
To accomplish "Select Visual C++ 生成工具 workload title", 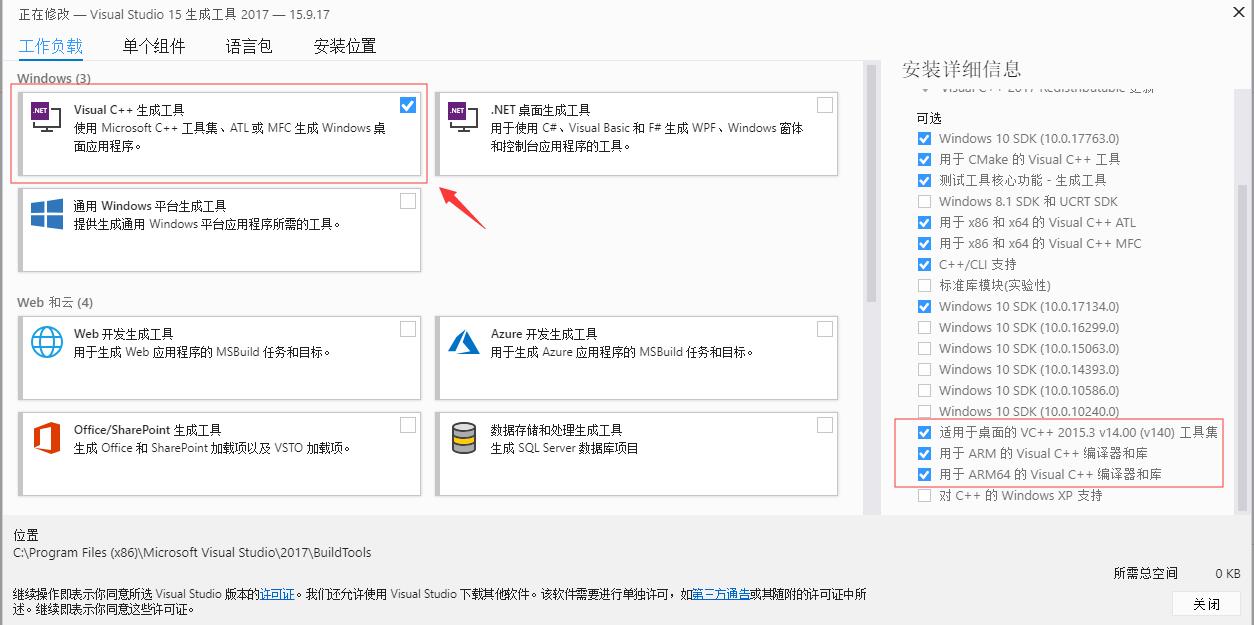I will pyautogui.click(x=129, y=110).
